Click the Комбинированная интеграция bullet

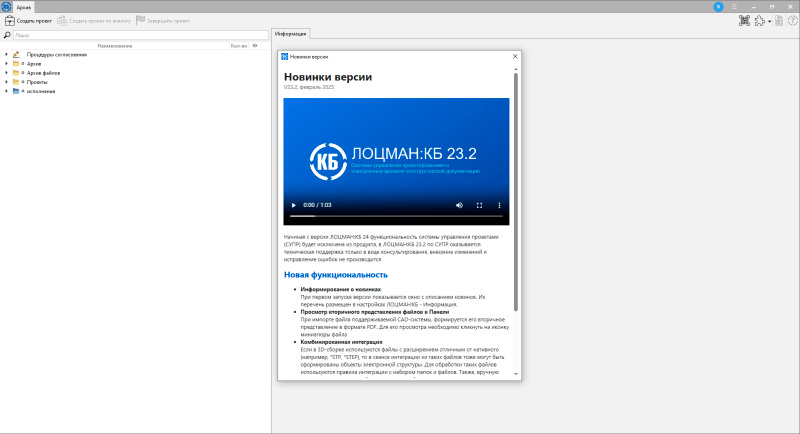[x=341, y=342]
